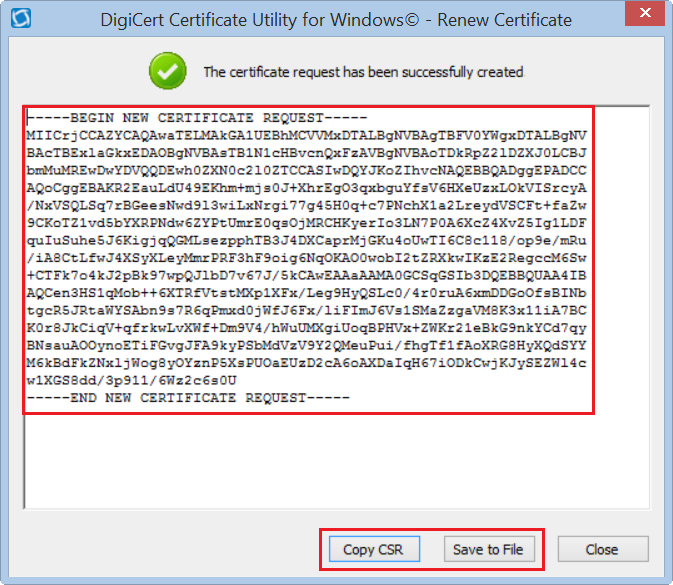Click the final CSR line starting w1XGS8dd

click(132, 381)
